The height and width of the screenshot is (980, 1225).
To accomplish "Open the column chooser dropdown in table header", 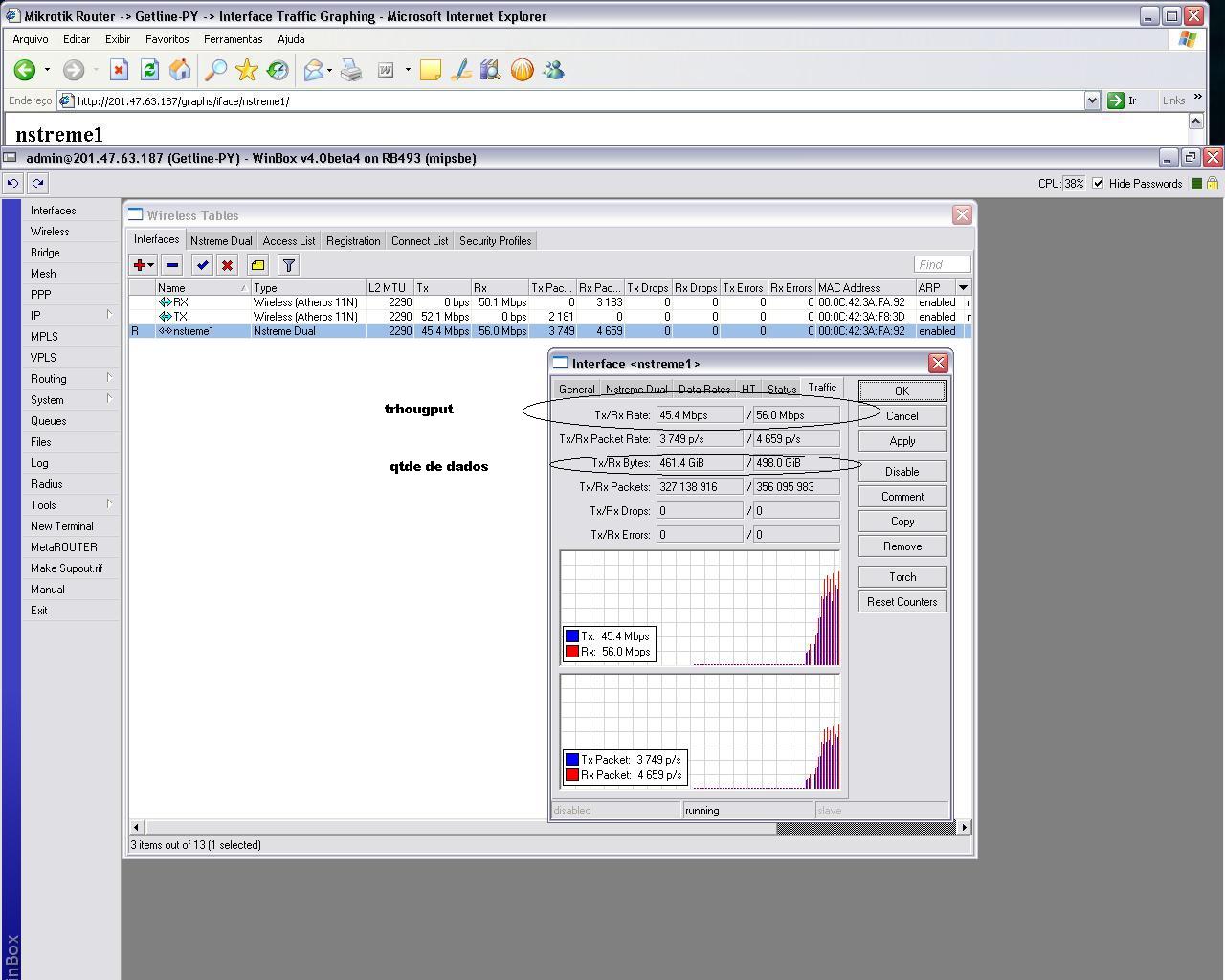I will tap(963, 287).
